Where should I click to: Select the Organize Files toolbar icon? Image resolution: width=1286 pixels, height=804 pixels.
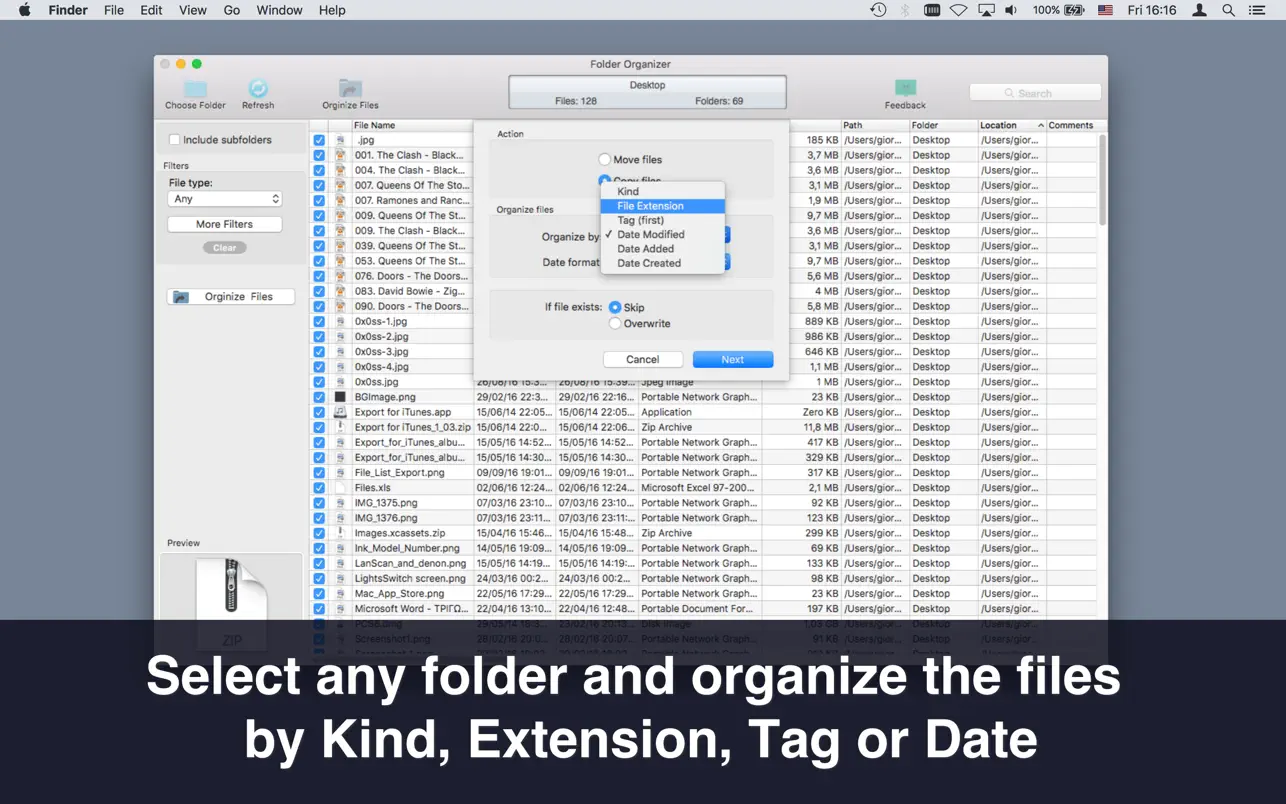click(349, 90)
